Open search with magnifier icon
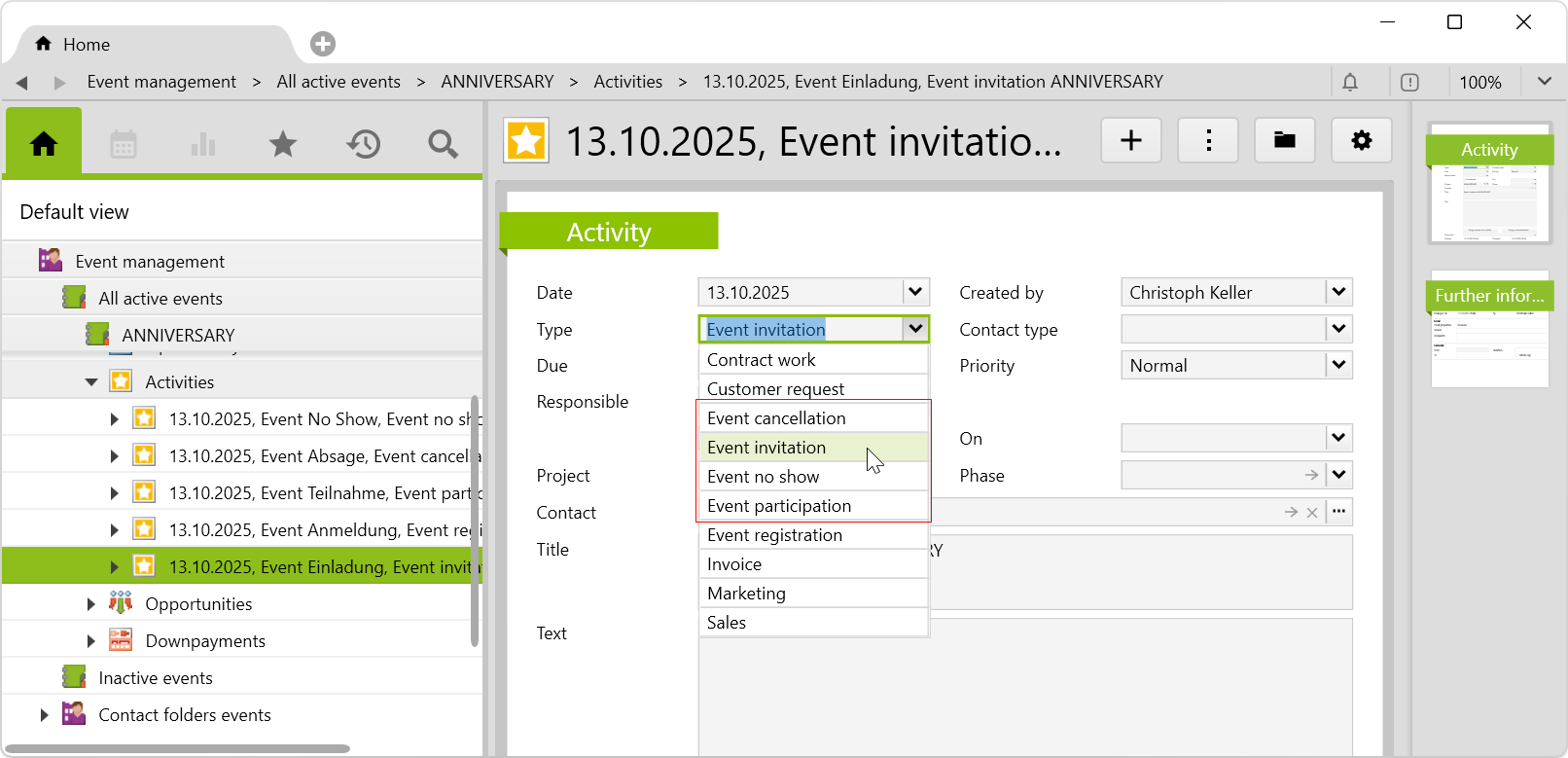1568x758 pixels. (443, 145)
